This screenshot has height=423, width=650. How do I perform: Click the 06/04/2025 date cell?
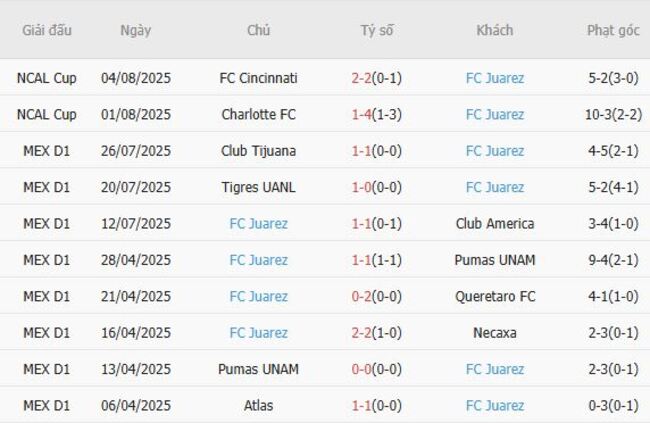[136, 405]
